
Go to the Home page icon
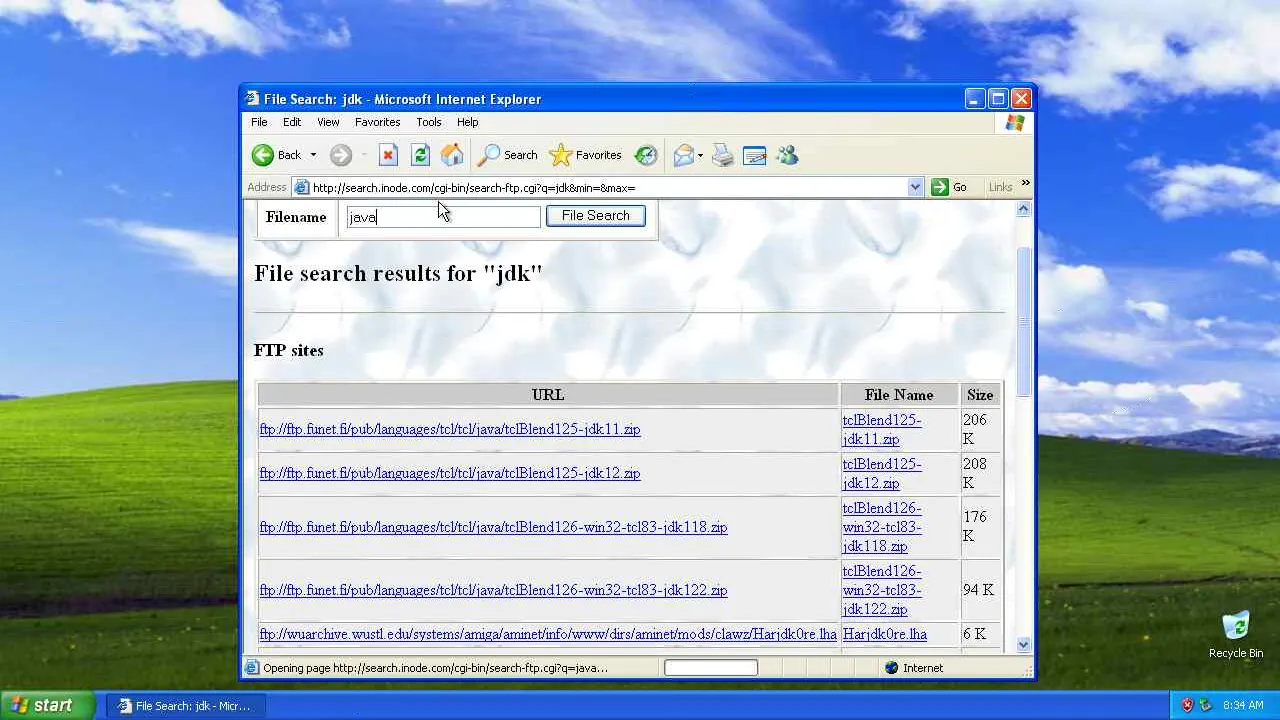point(452,155)
